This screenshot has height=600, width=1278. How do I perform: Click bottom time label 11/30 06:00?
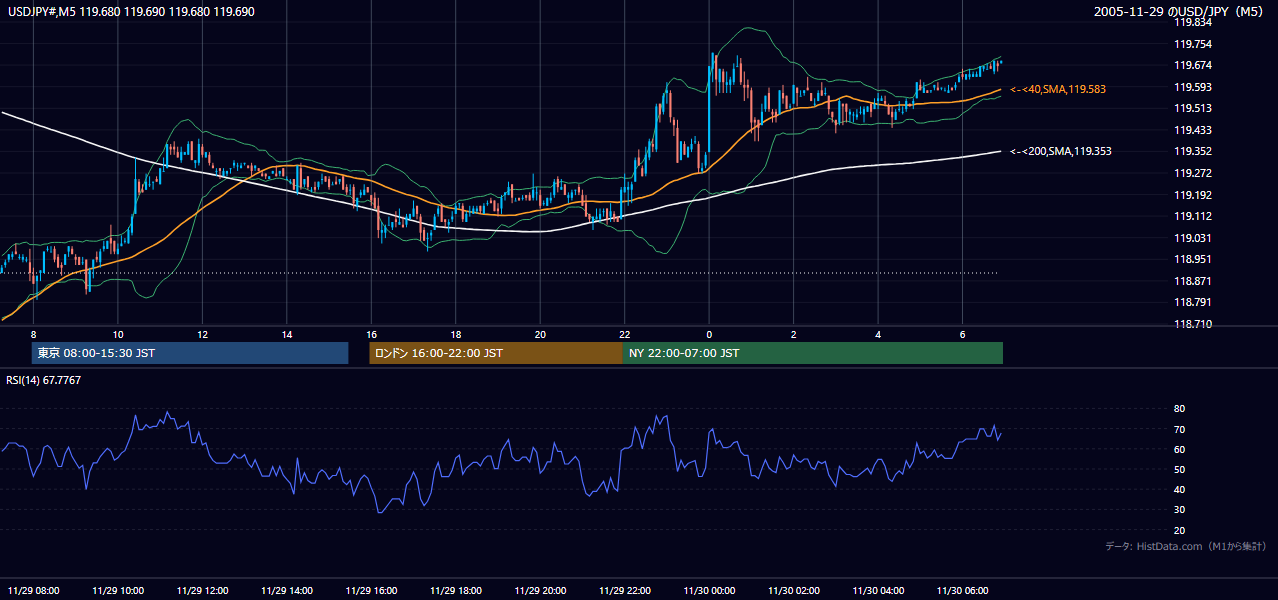coord(962,590)
